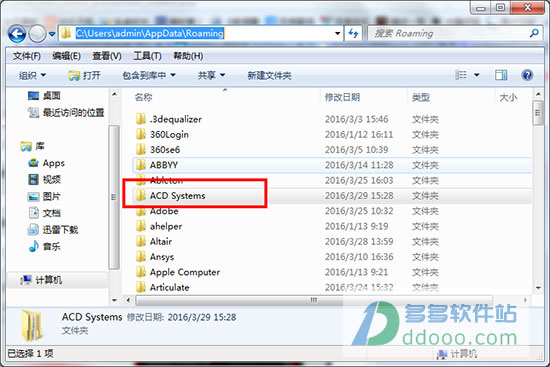Select the ACD Systems folder icon
This screenshot has height=367, width=550.
[141, 195]
